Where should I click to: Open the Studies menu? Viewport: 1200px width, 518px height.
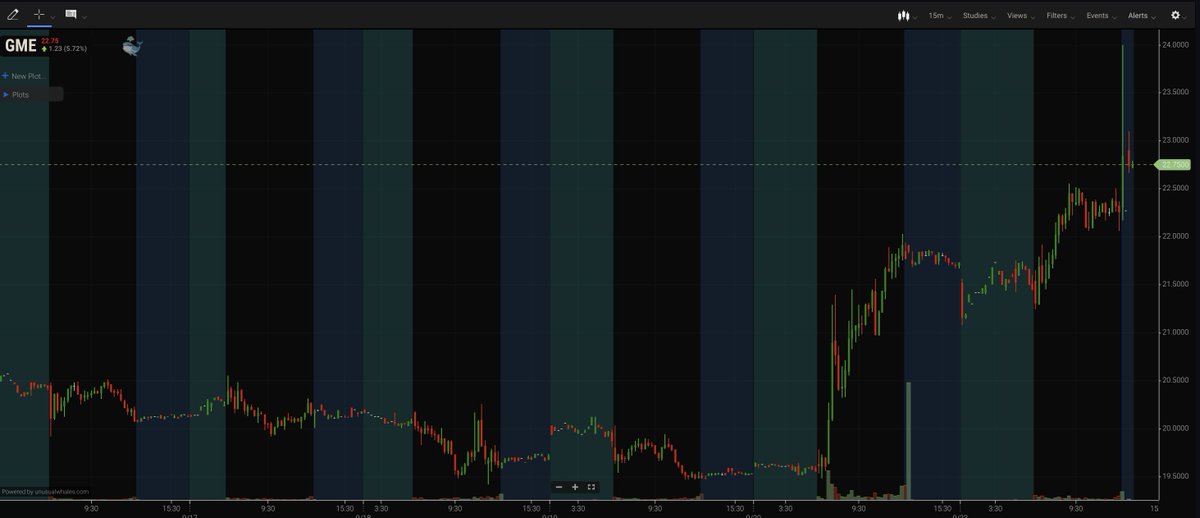[977, 16]
